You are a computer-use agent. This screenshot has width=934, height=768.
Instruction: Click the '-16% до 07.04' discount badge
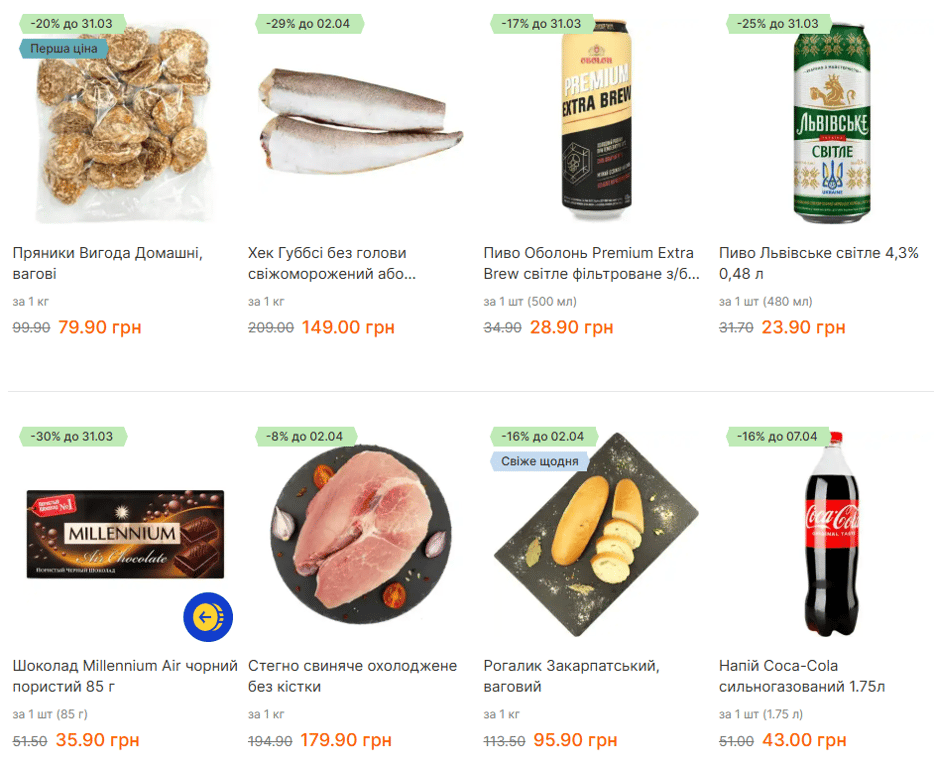tap(777, 436)
